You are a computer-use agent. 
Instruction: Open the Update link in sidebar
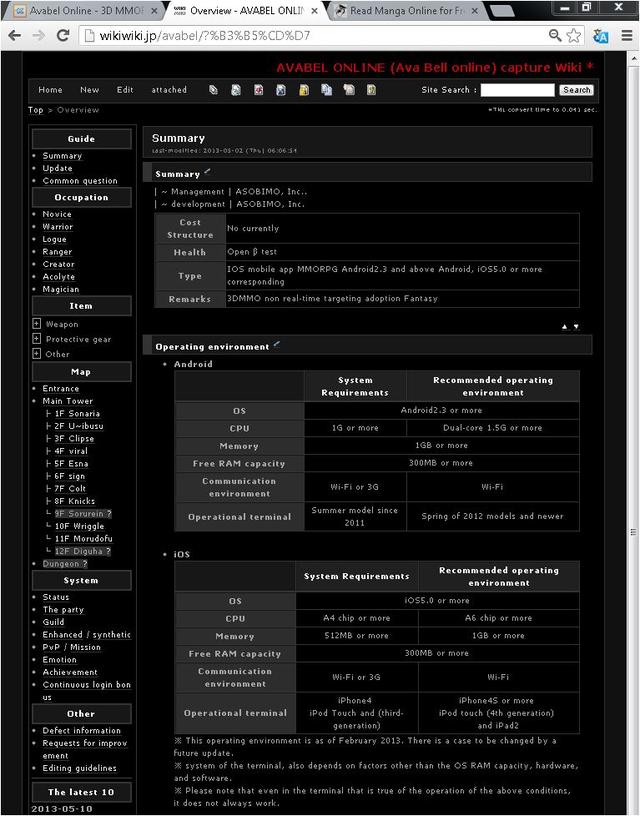coord(57,168)
